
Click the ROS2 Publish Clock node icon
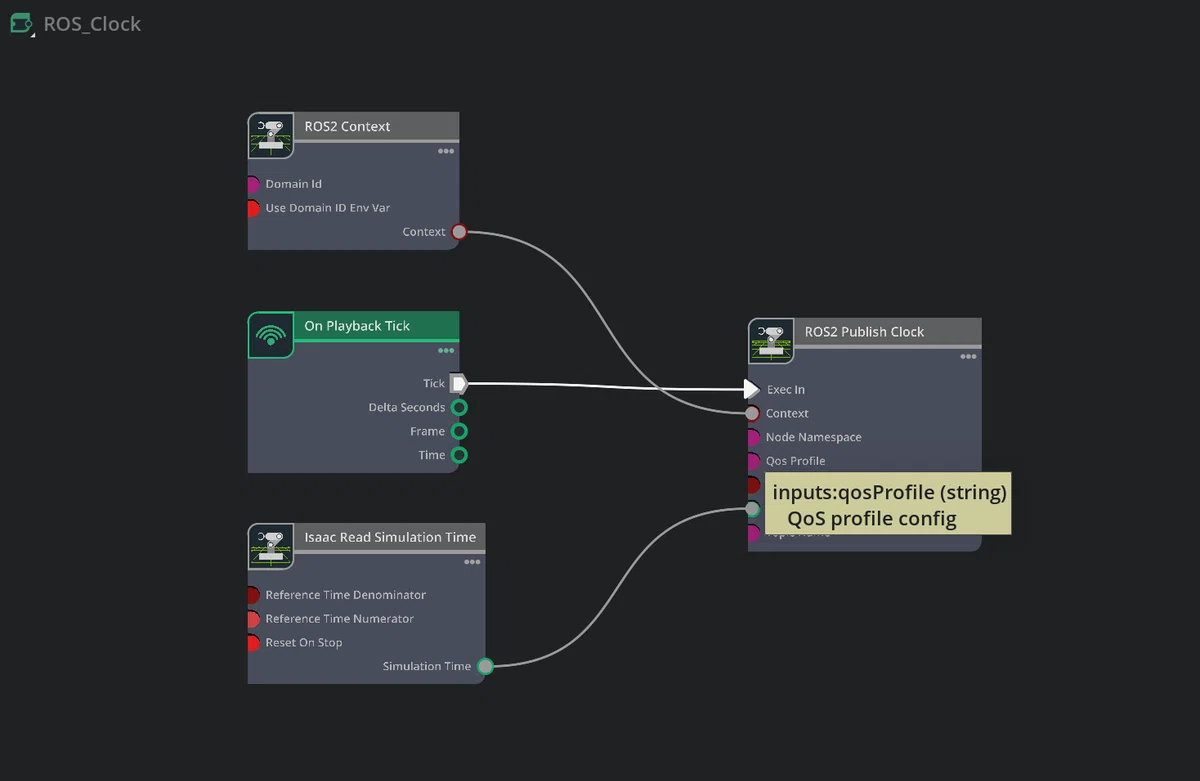(x=771, y=341)
